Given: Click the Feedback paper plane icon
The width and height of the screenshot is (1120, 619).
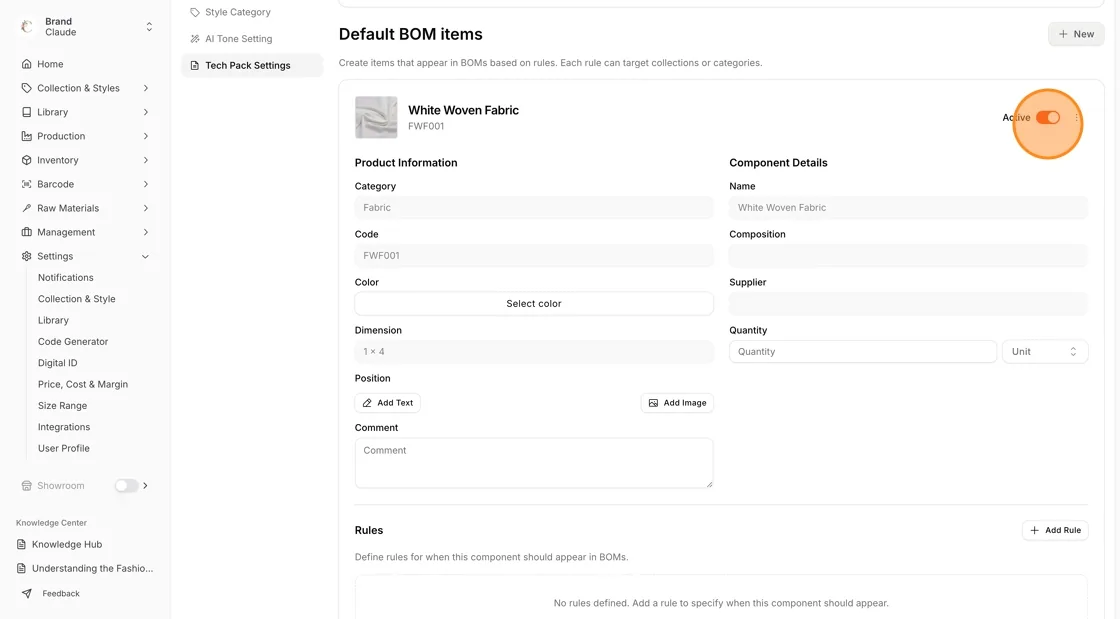Looking at the screenshot, I should [x=26, y=593].
